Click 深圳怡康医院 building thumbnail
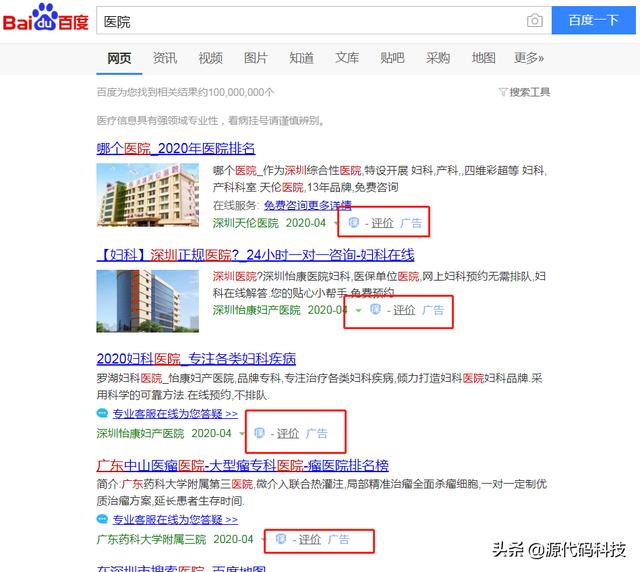 pos(148,301)
